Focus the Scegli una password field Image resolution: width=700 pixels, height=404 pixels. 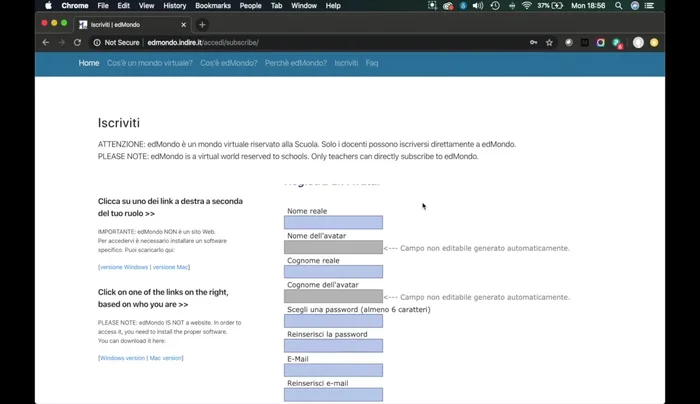[333, 321]
